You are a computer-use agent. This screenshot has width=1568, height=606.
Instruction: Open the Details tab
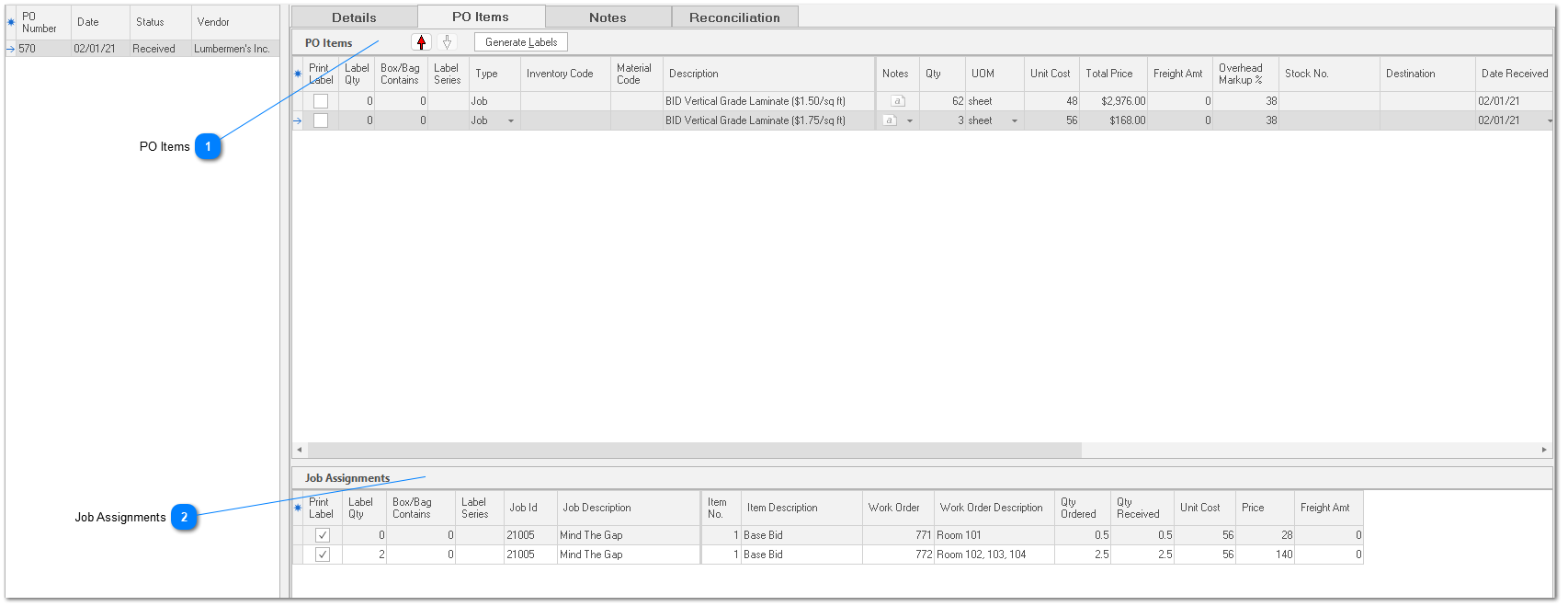(x=354, y=17)
